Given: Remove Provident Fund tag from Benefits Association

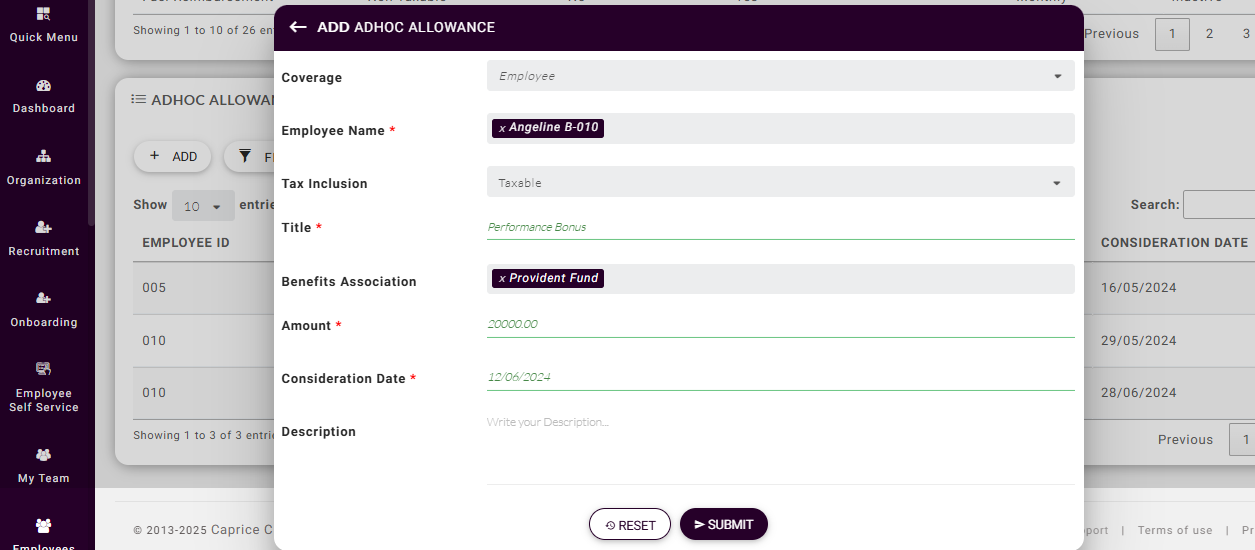Looking at the screenshot, I should click(x=502, y=279).
